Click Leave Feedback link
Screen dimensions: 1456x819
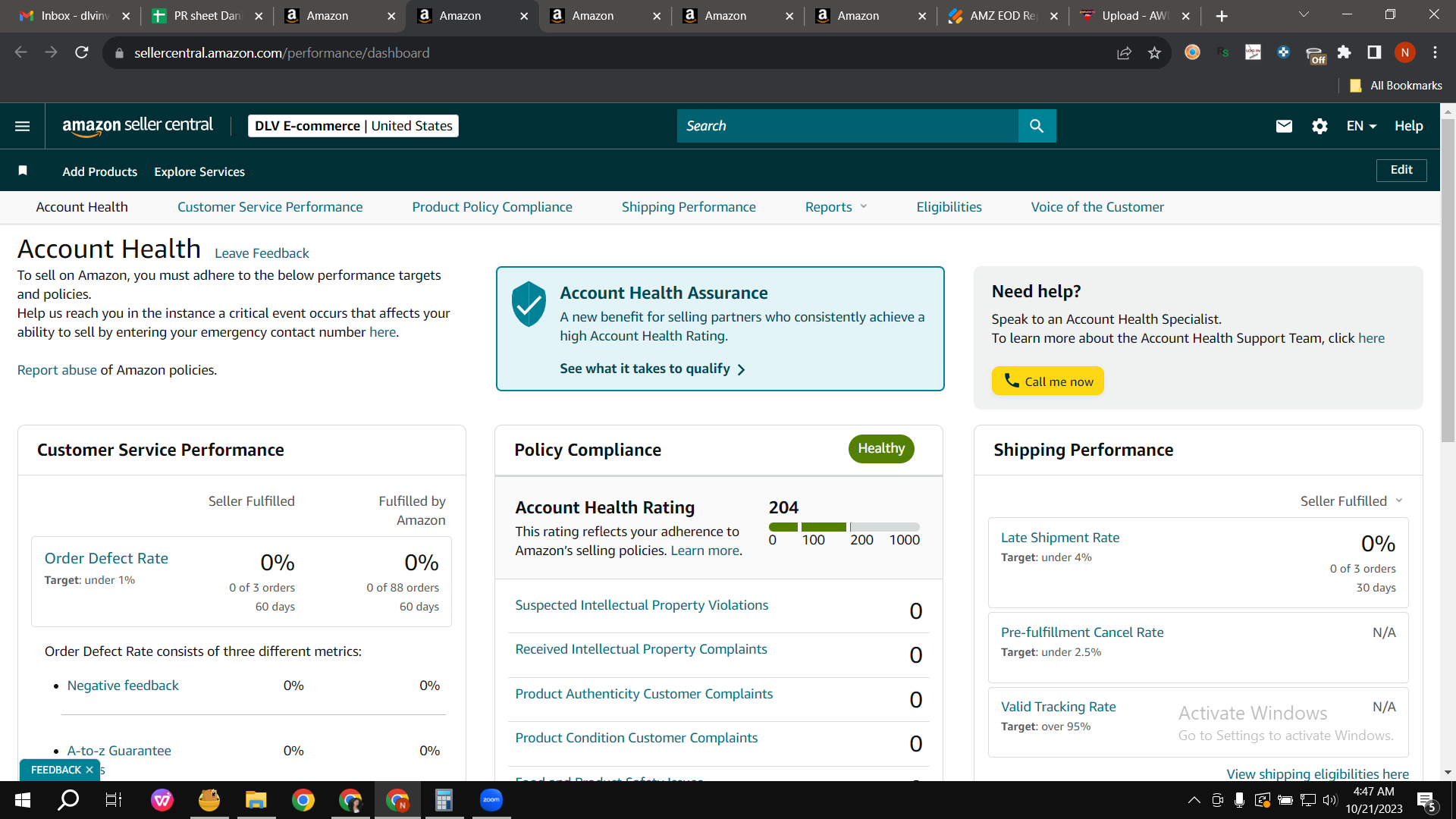click(262, 253)
